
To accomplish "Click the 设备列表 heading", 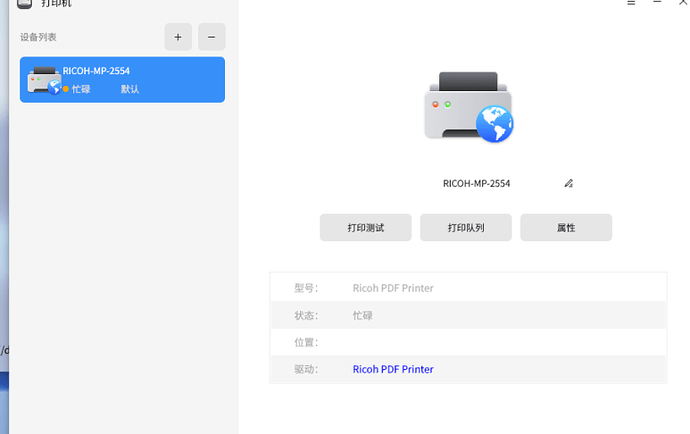I will click(x=38, y=37).
